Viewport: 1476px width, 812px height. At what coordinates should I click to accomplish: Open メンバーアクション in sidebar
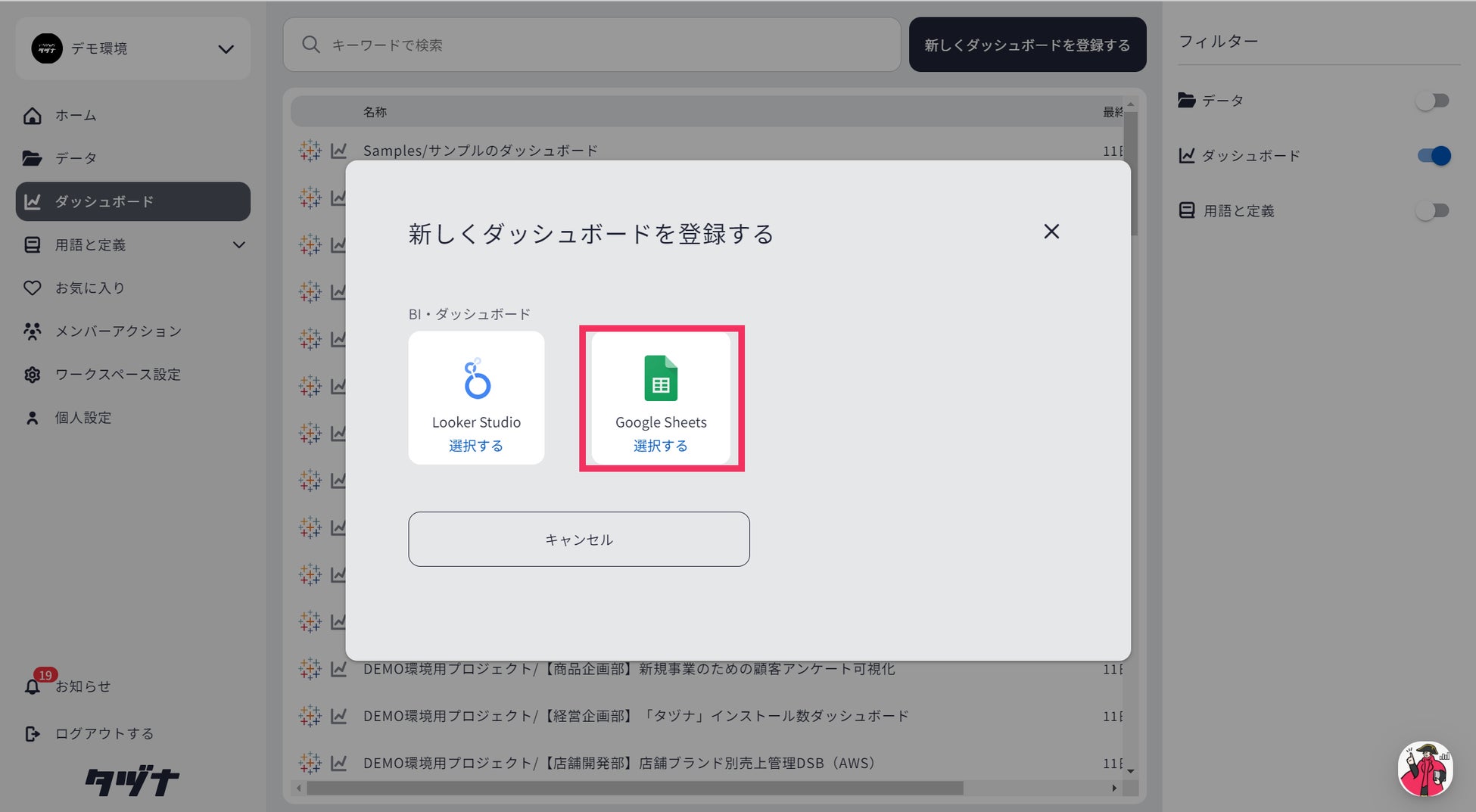pyautogui.click(x=133, y=331)
